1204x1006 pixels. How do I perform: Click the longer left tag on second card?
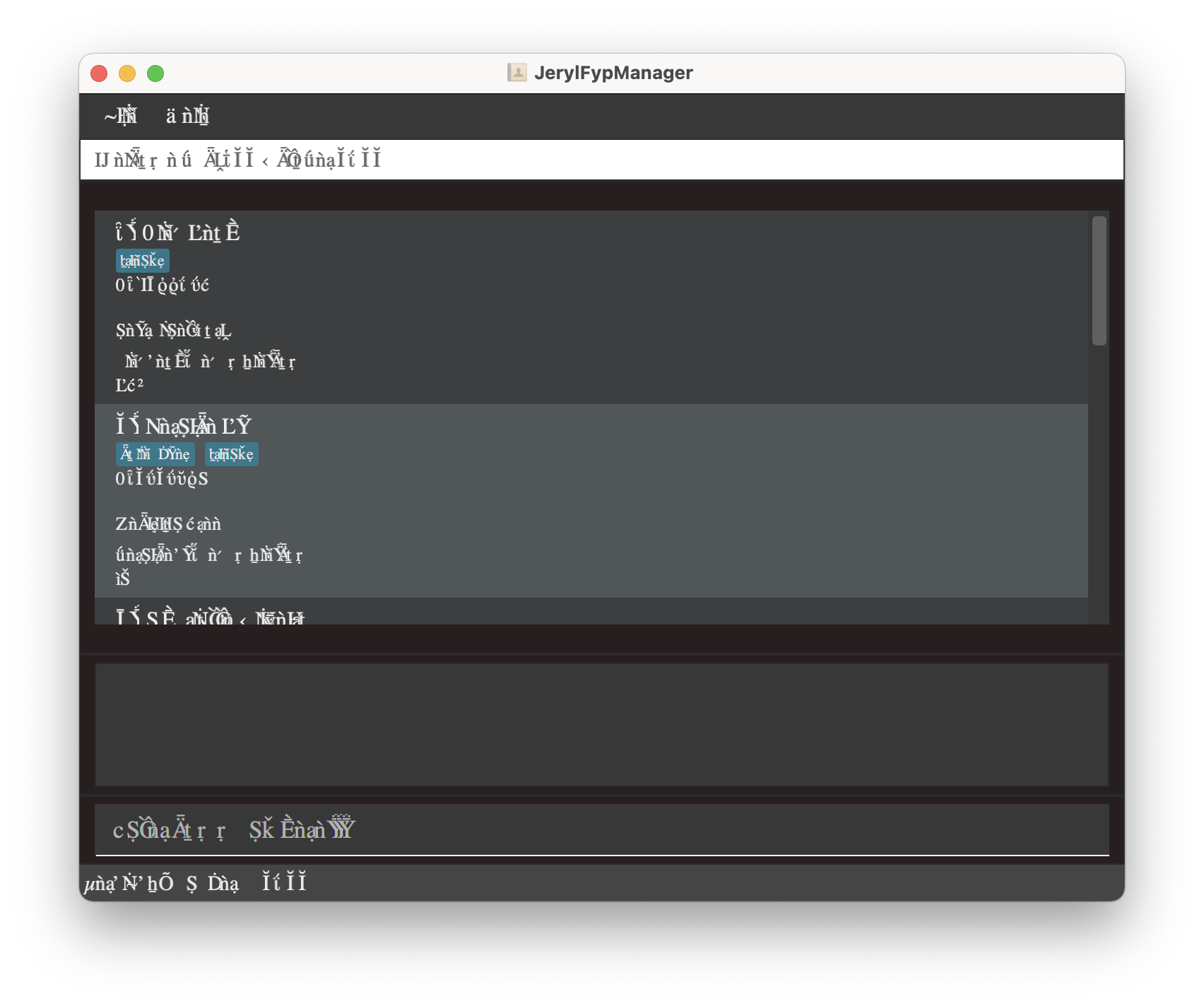[155, 454]
